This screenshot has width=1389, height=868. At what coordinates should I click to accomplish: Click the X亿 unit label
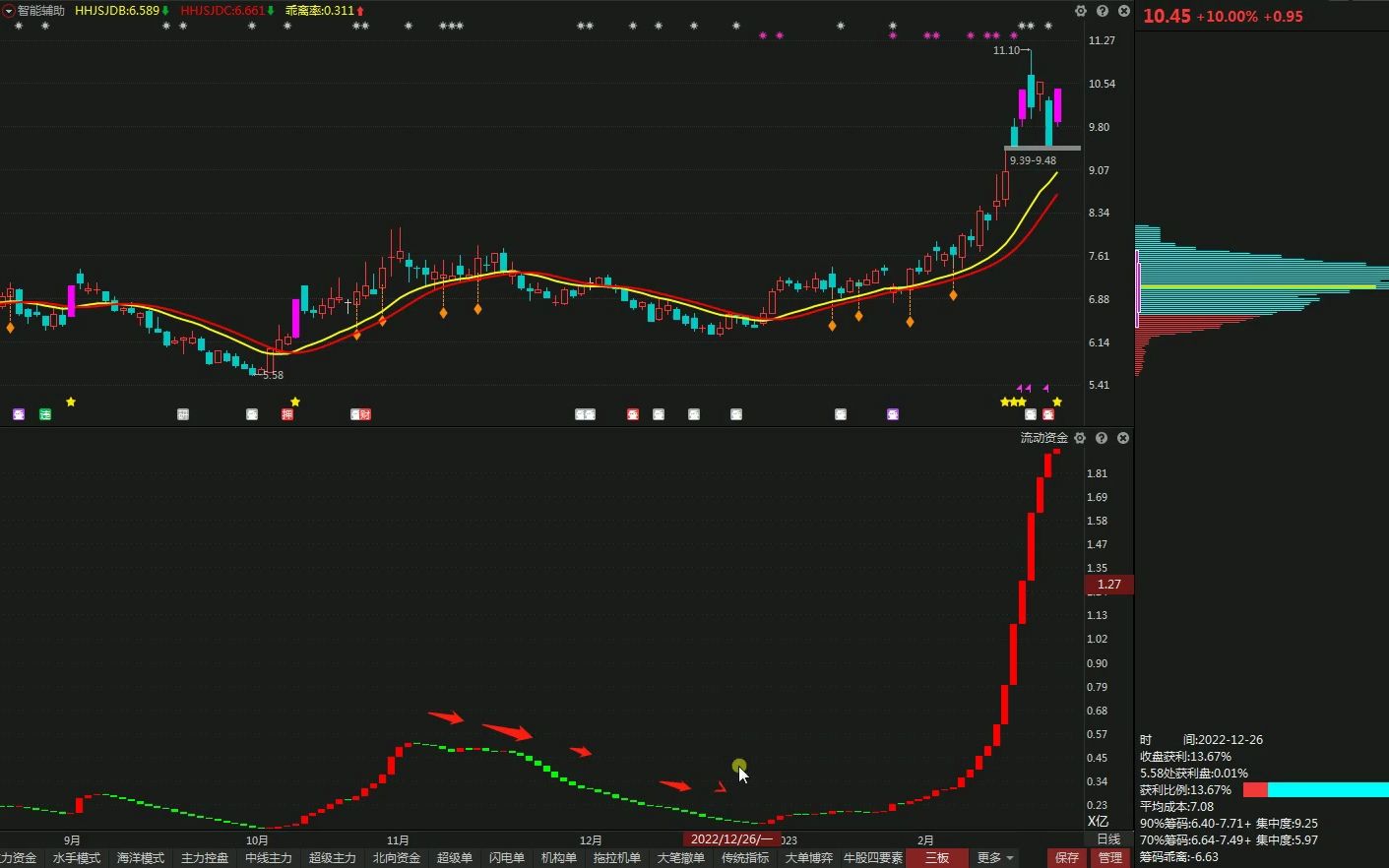pyautogui.click(x=1098, y=822)
